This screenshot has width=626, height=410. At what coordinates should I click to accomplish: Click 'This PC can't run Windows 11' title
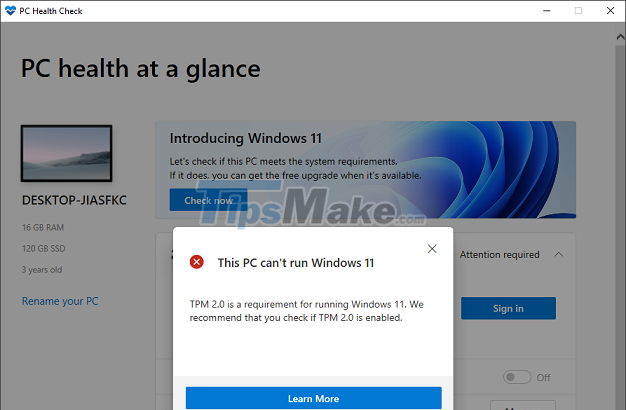tap(295, 263)
